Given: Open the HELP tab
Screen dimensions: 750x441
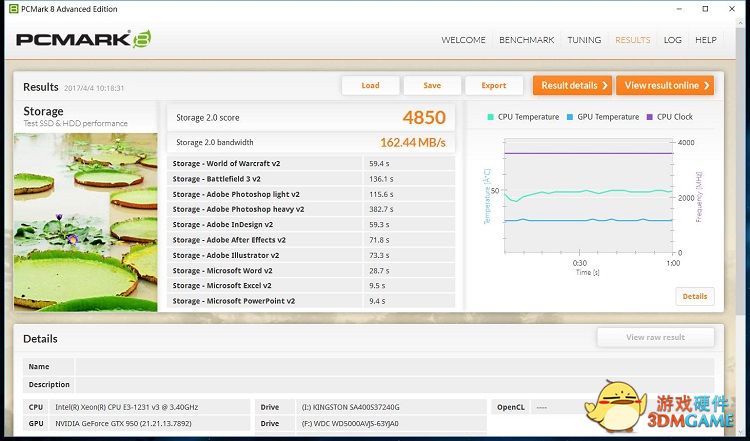Looking at the screenshot, I should pyautogui.click(x=706, y=40).
